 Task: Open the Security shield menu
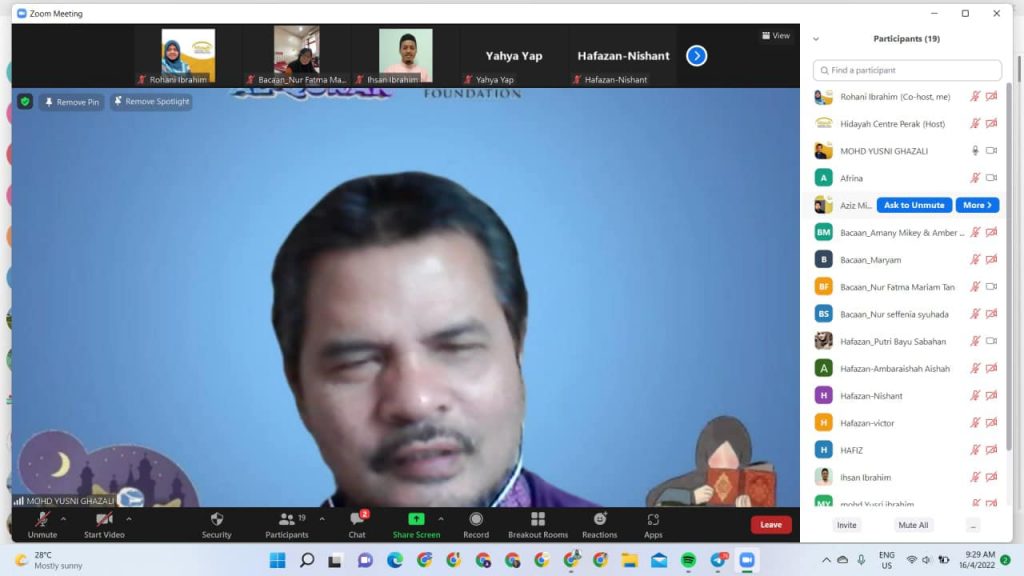click(x=216, y=525)
